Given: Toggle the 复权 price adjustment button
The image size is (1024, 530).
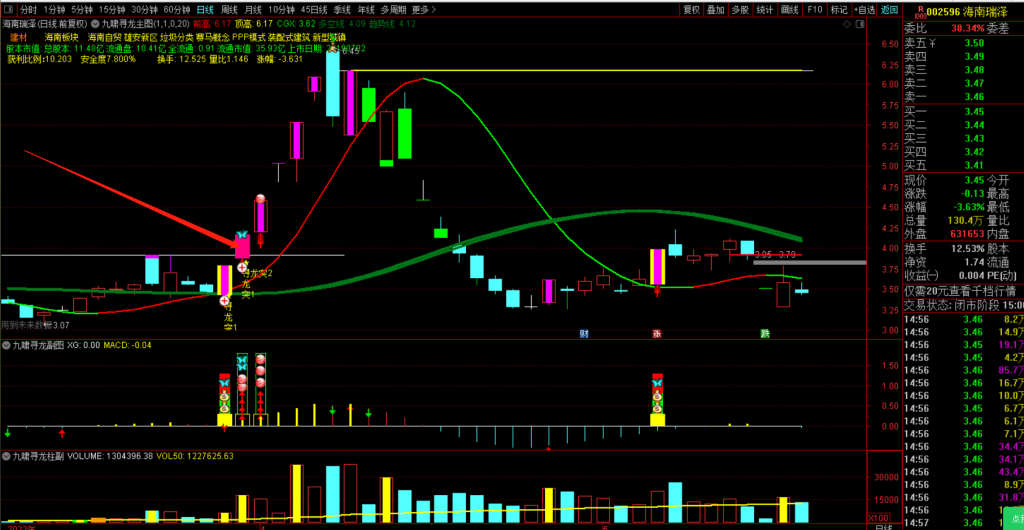Looking at the screenshot, I should point(691,9).
